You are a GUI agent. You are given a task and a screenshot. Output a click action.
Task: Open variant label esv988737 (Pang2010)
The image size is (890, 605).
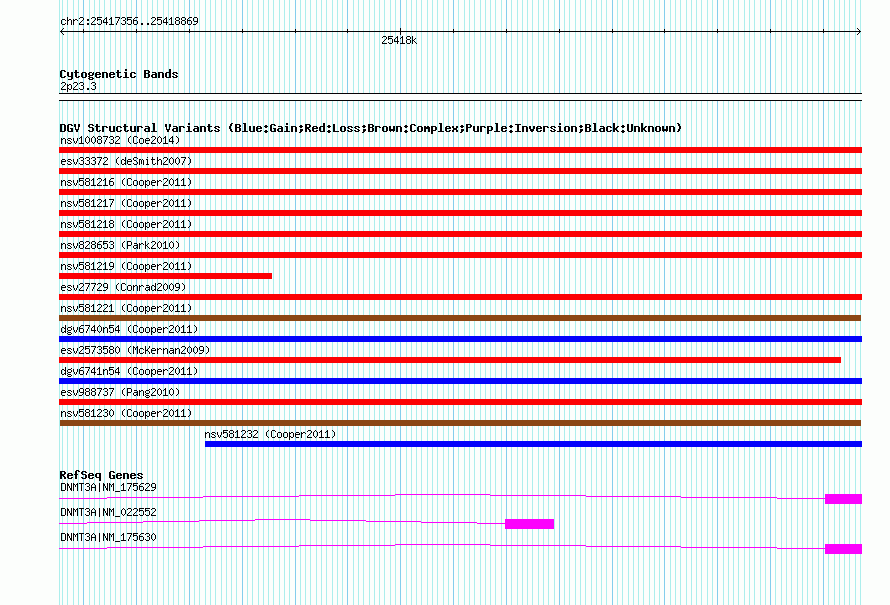coord(120,392)
